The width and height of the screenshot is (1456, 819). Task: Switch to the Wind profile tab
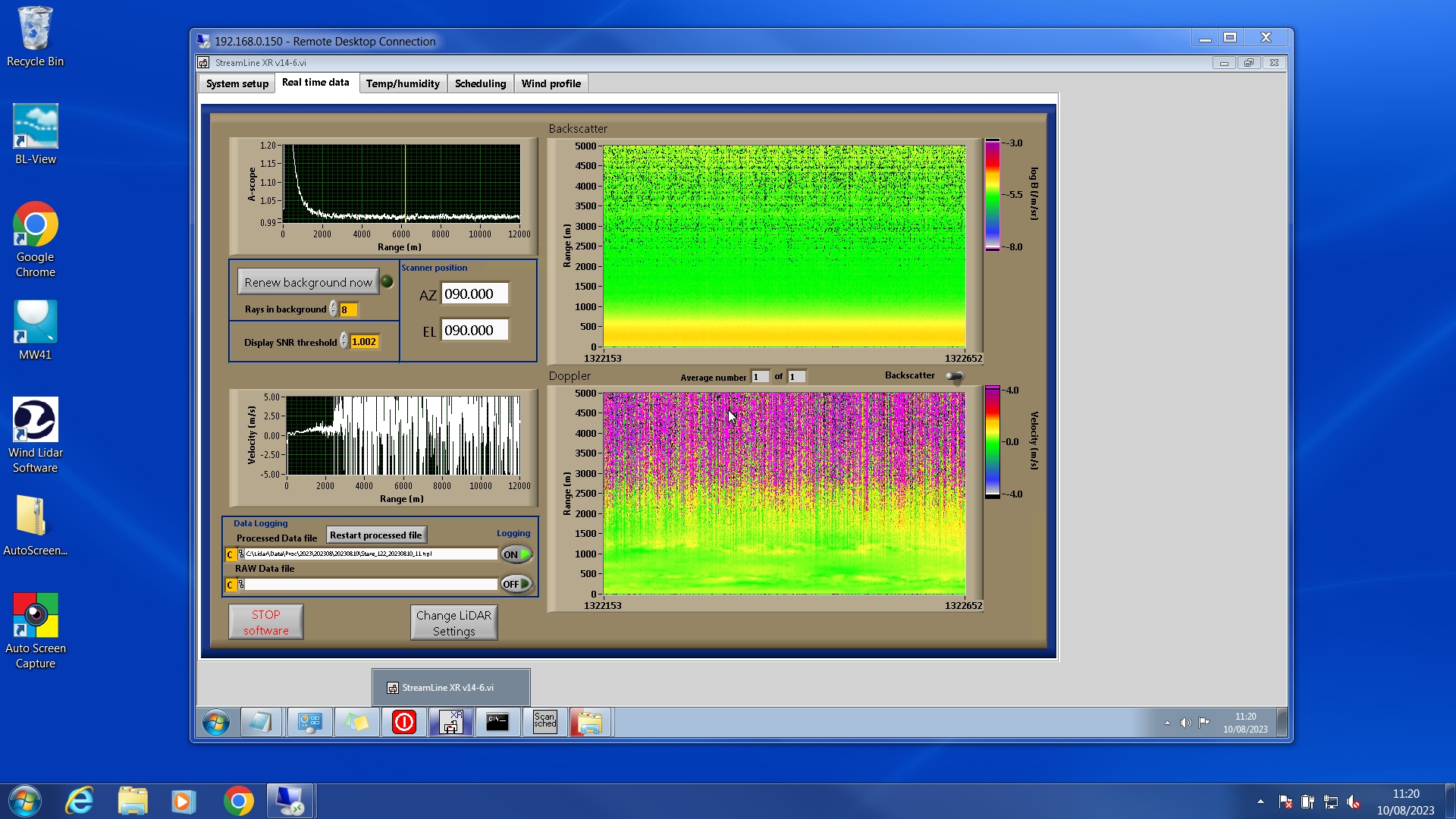551,83
